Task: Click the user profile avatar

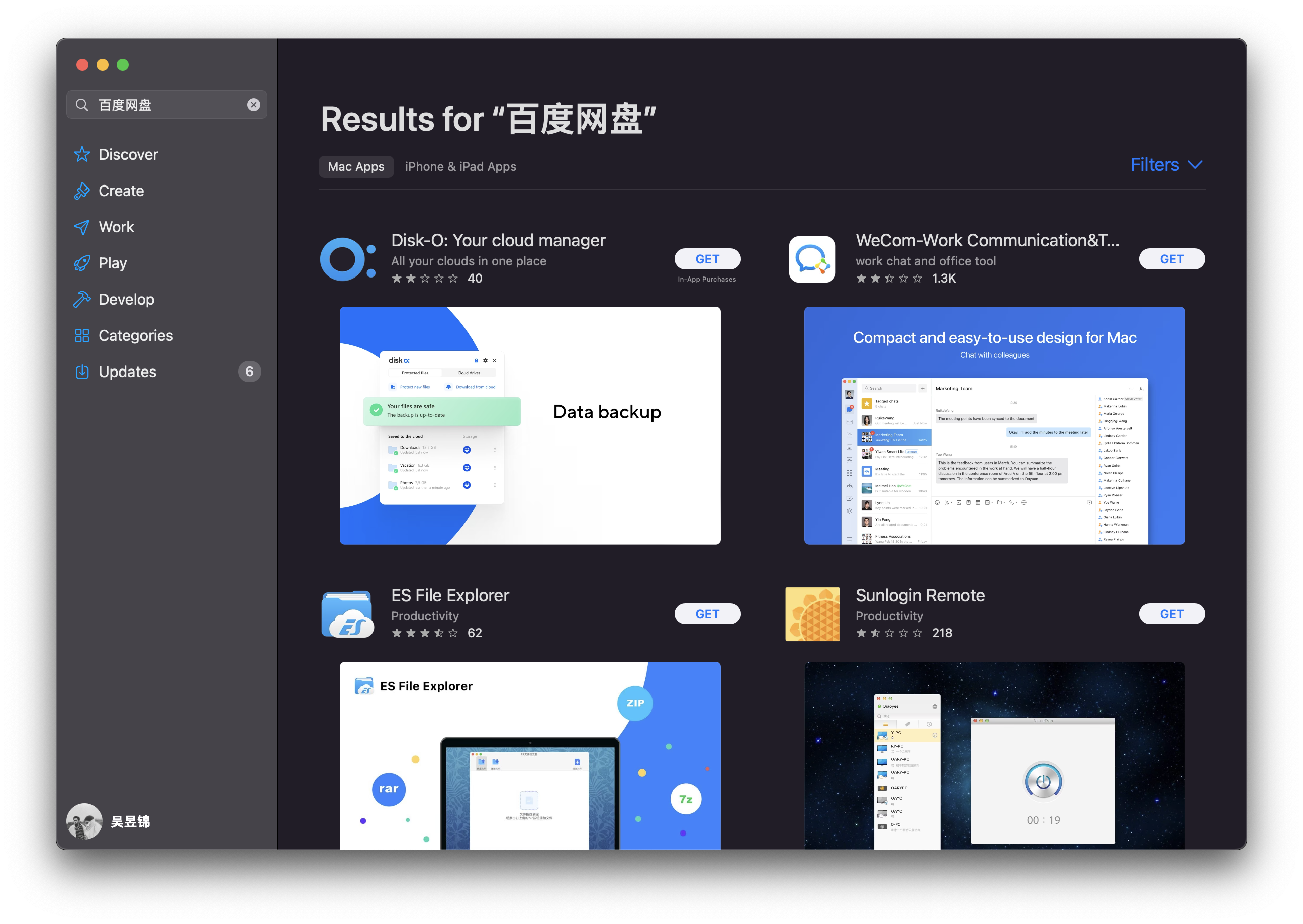Action: pyautogui.click(x=84, y=821)
